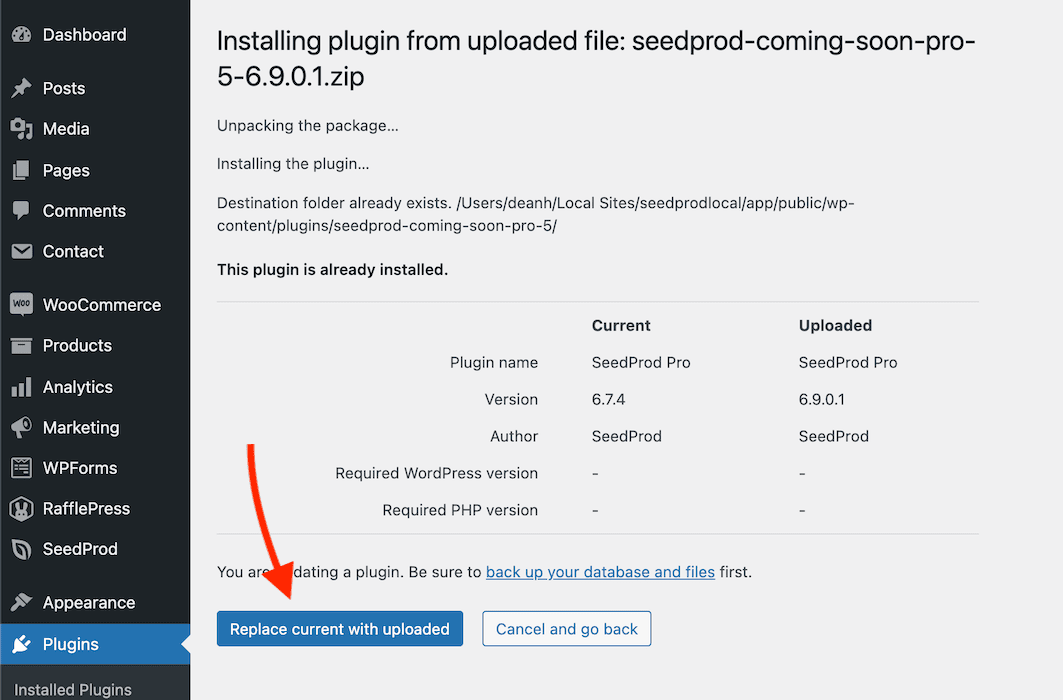Click the Media library icon
This screenshot has width=1063, height=700.
coord(21,129)
